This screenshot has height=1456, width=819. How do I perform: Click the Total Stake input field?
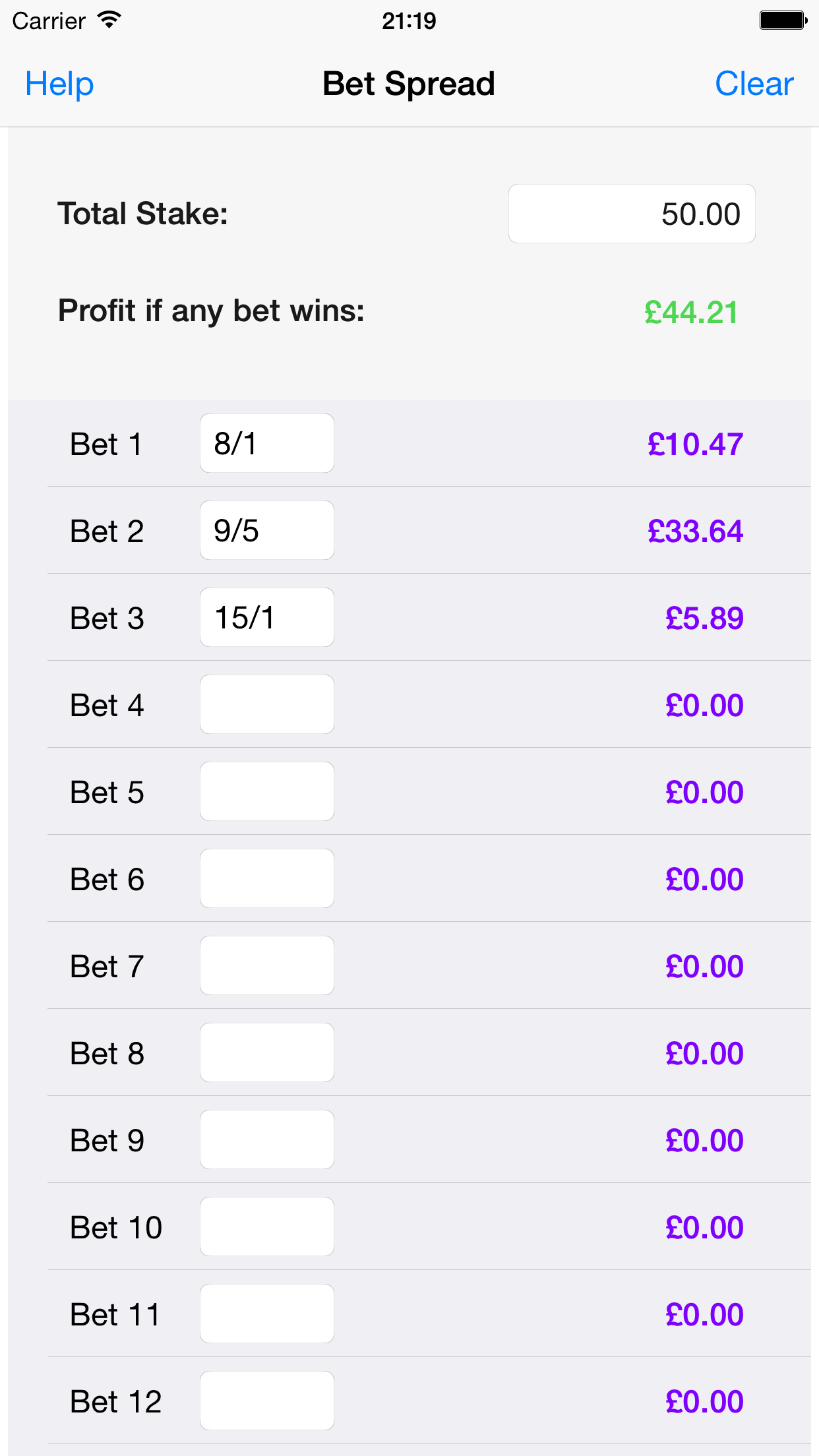coord(631,213)
